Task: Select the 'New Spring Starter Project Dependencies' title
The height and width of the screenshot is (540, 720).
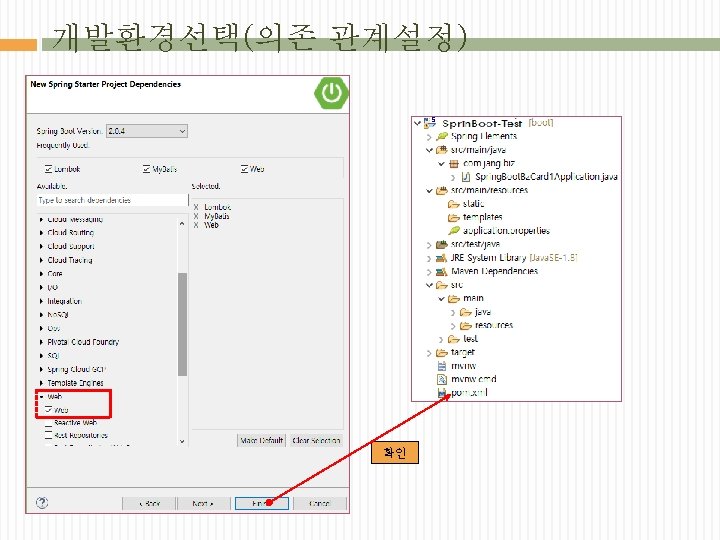Action: pos(106,84)
